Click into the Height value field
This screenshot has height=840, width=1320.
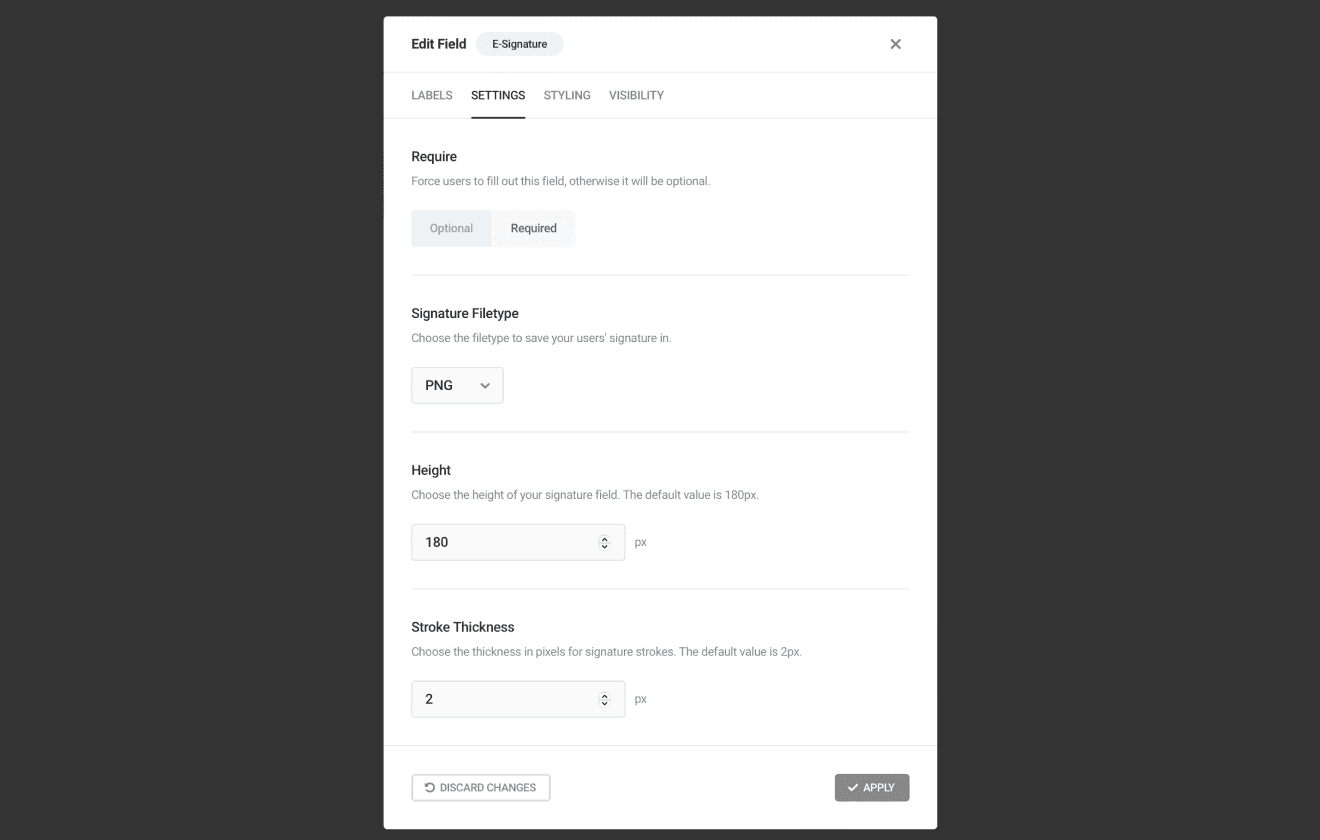pyautogui.click(x=505, y=542)
